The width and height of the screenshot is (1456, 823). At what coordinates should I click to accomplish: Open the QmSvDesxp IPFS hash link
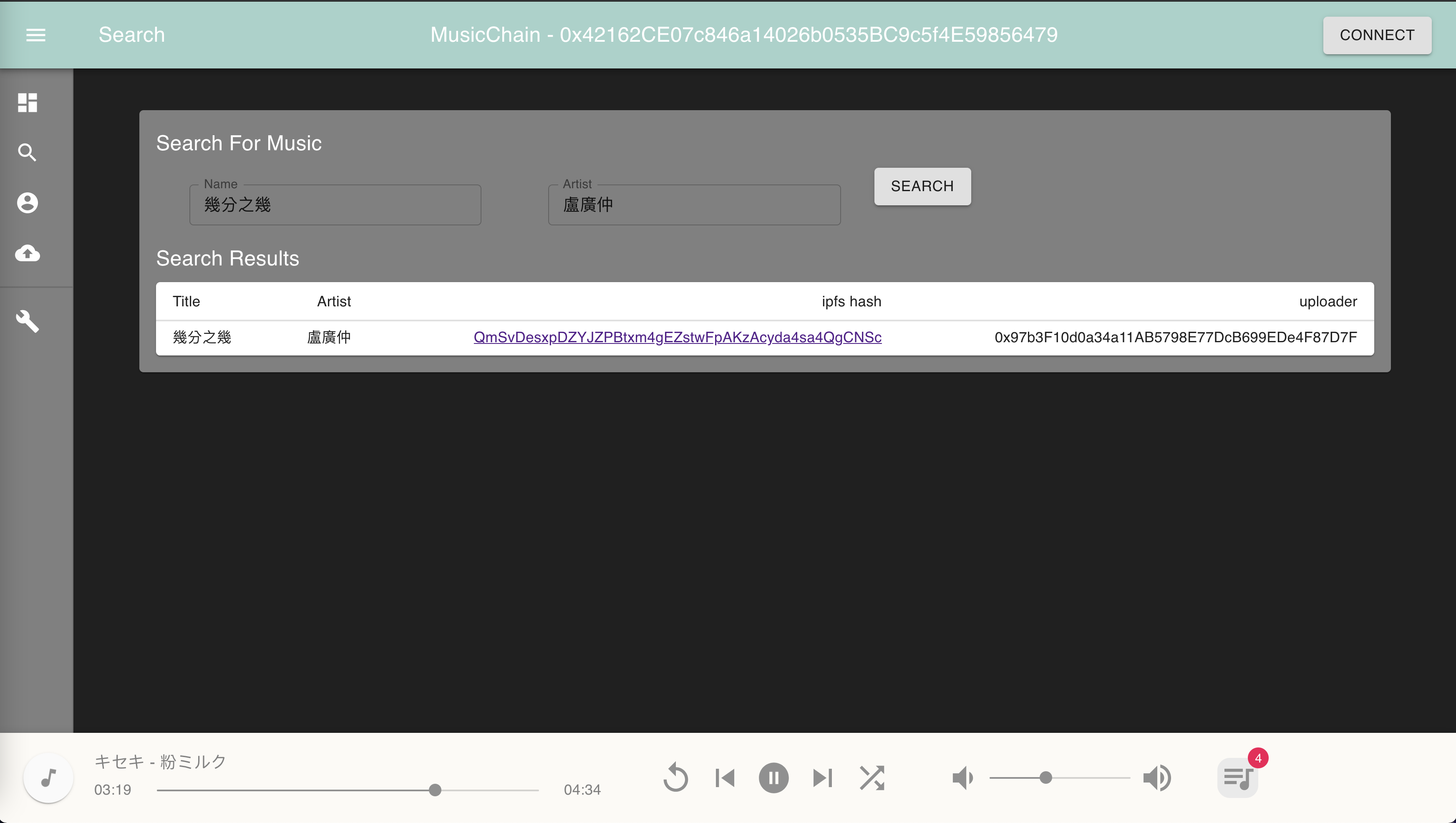[677, 338]
